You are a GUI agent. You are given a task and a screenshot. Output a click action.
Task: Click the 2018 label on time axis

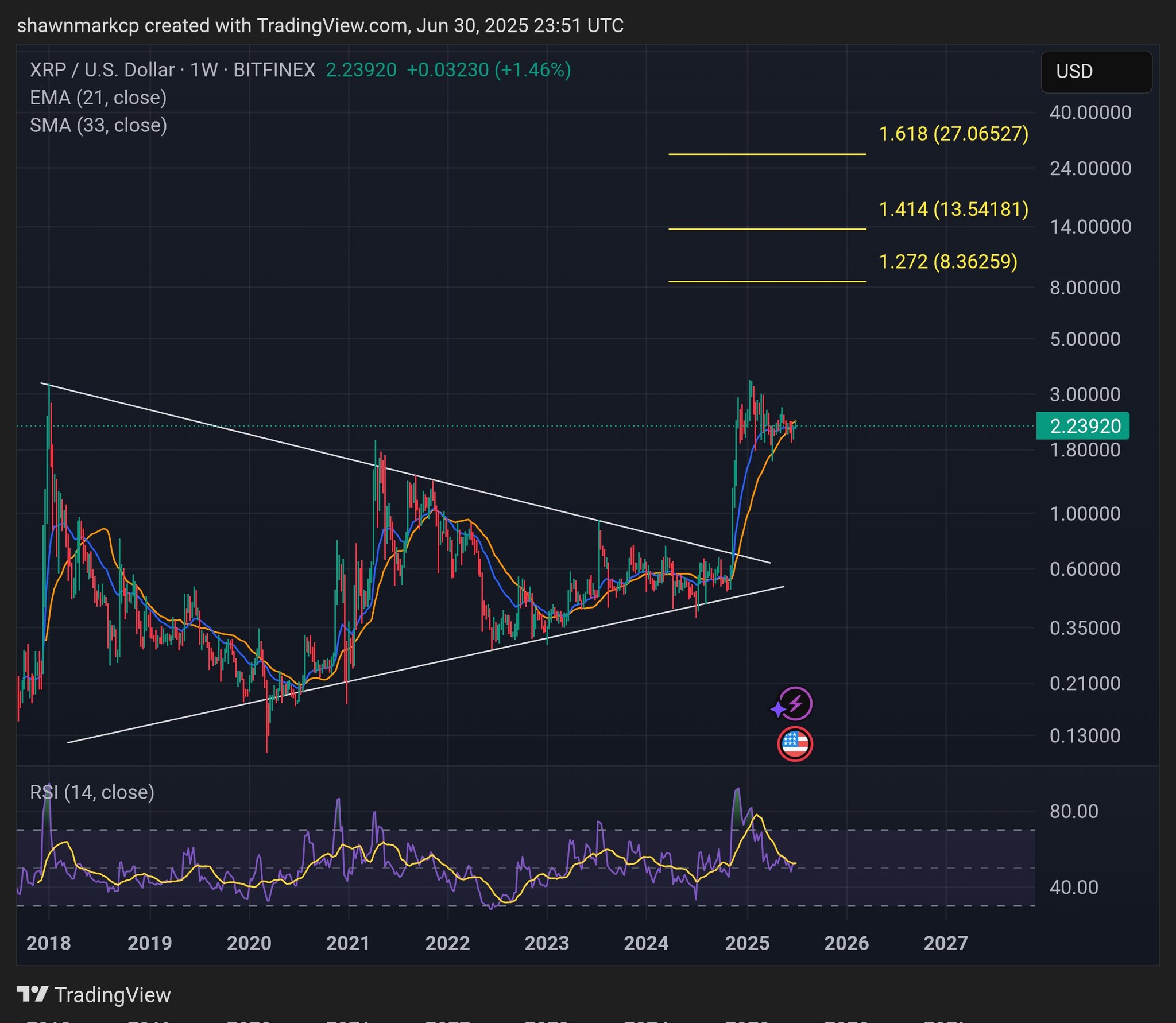49,943
